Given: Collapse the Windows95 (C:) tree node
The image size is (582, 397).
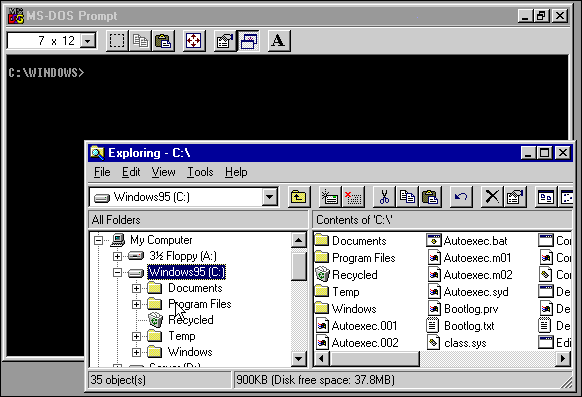Looking at the screenshot, I should click(x=117, y=273).
